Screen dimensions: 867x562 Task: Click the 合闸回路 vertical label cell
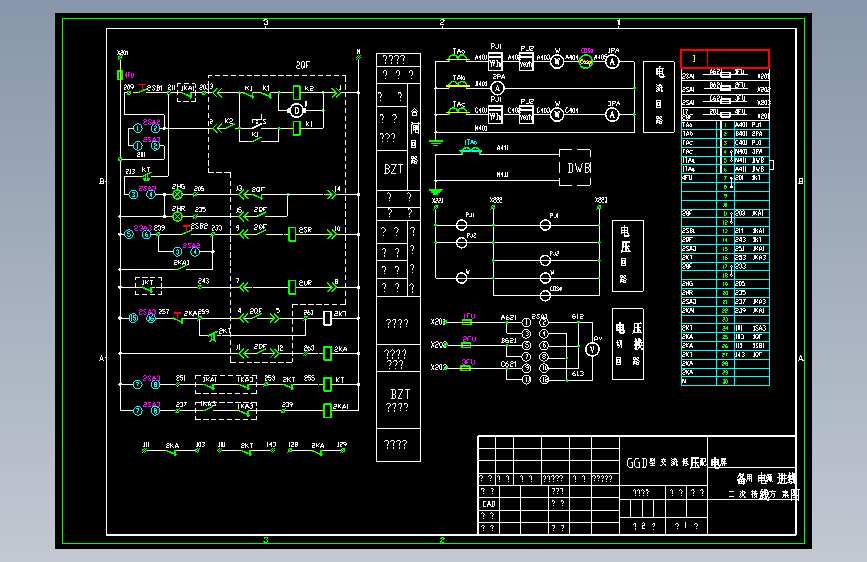tap(414, 137)
